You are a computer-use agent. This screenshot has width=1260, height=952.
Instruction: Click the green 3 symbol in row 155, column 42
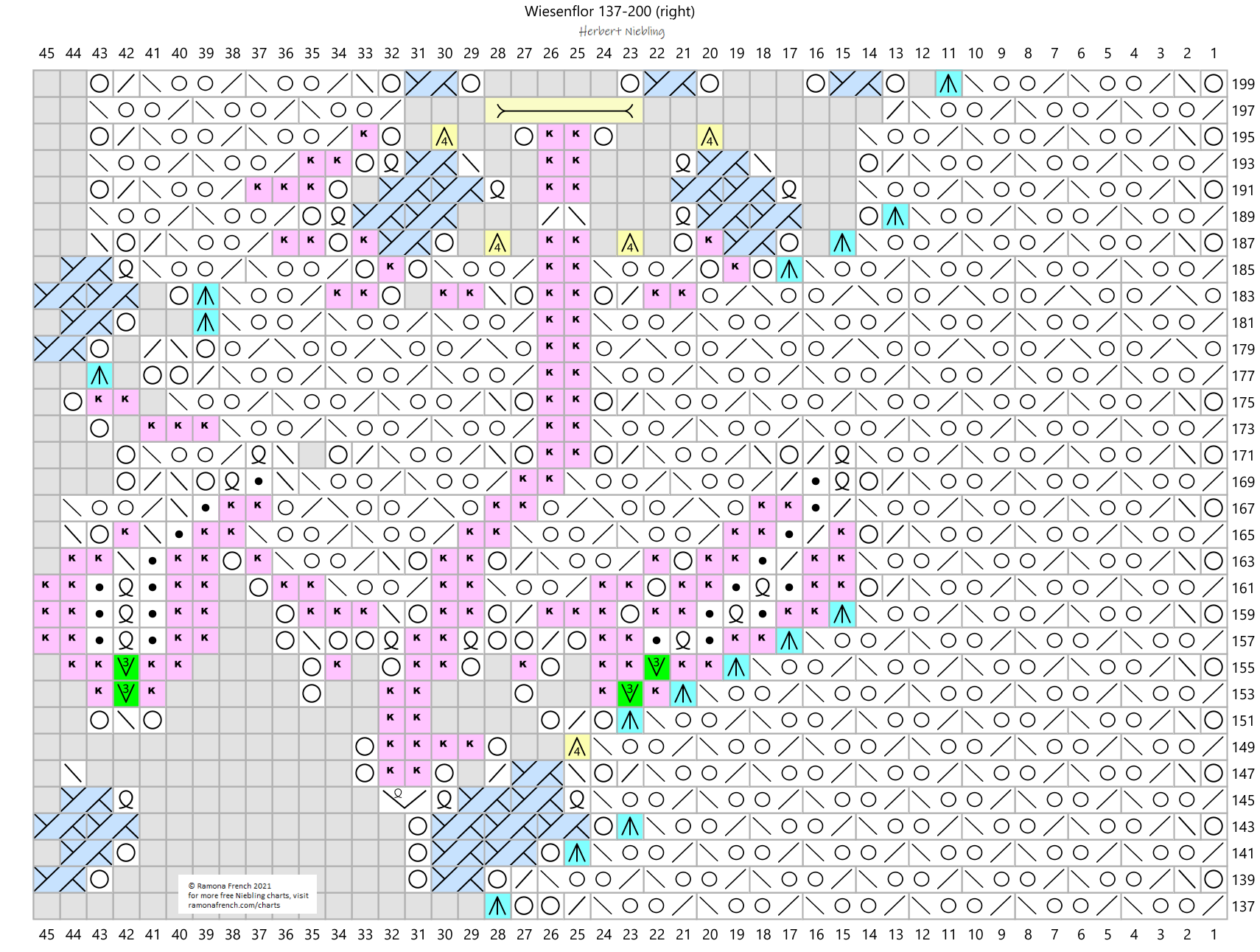click(126, 668)
